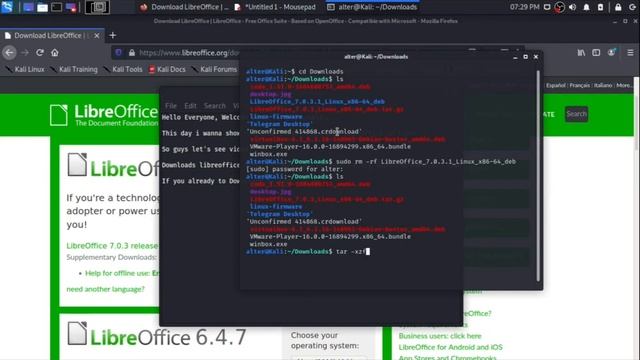This screenshot has height=360, width=640.
Task: Open Firefox Library button
Action: pyautogui.click(x=581, y=53)
